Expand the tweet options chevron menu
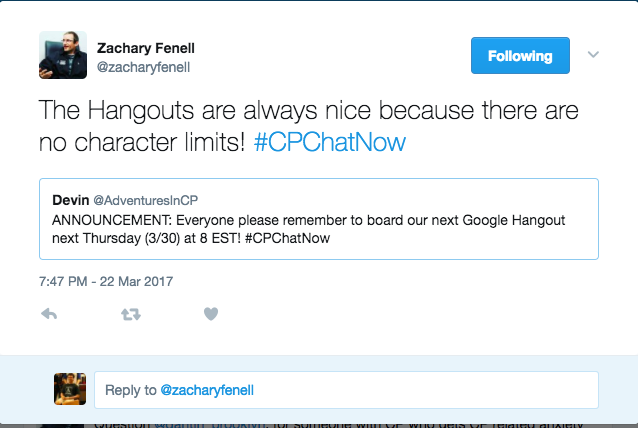The width and height of the screenshot is (638, 428). (593, 54)
